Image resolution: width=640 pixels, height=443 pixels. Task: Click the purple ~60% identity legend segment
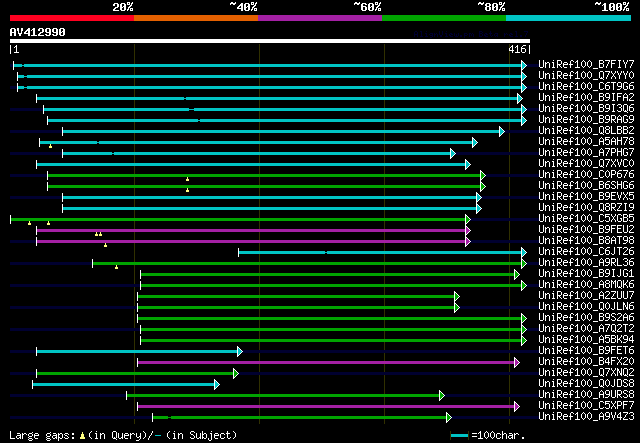pos(320,18)
